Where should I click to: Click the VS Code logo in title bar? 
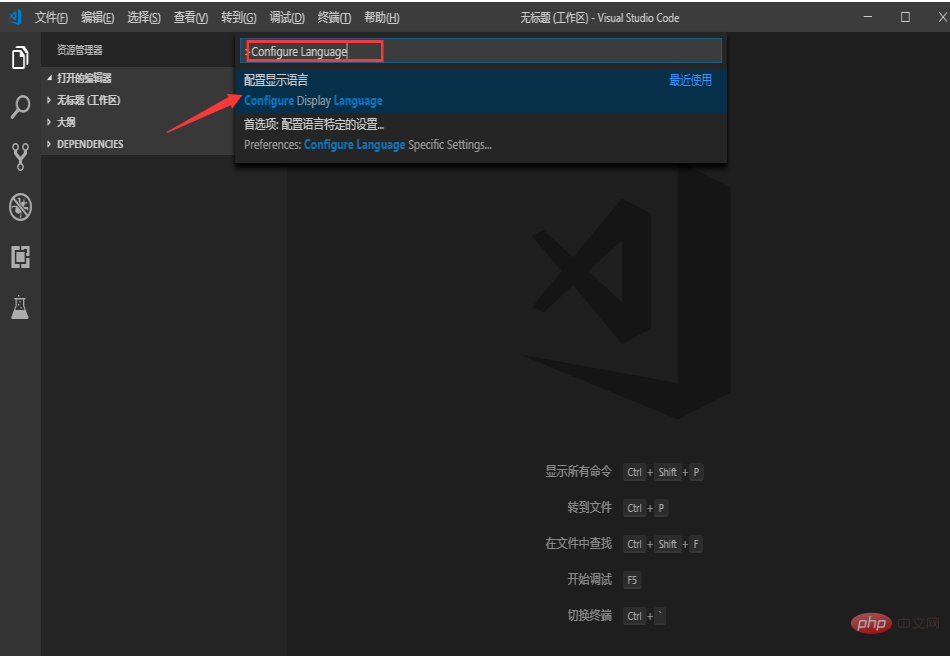16,17
